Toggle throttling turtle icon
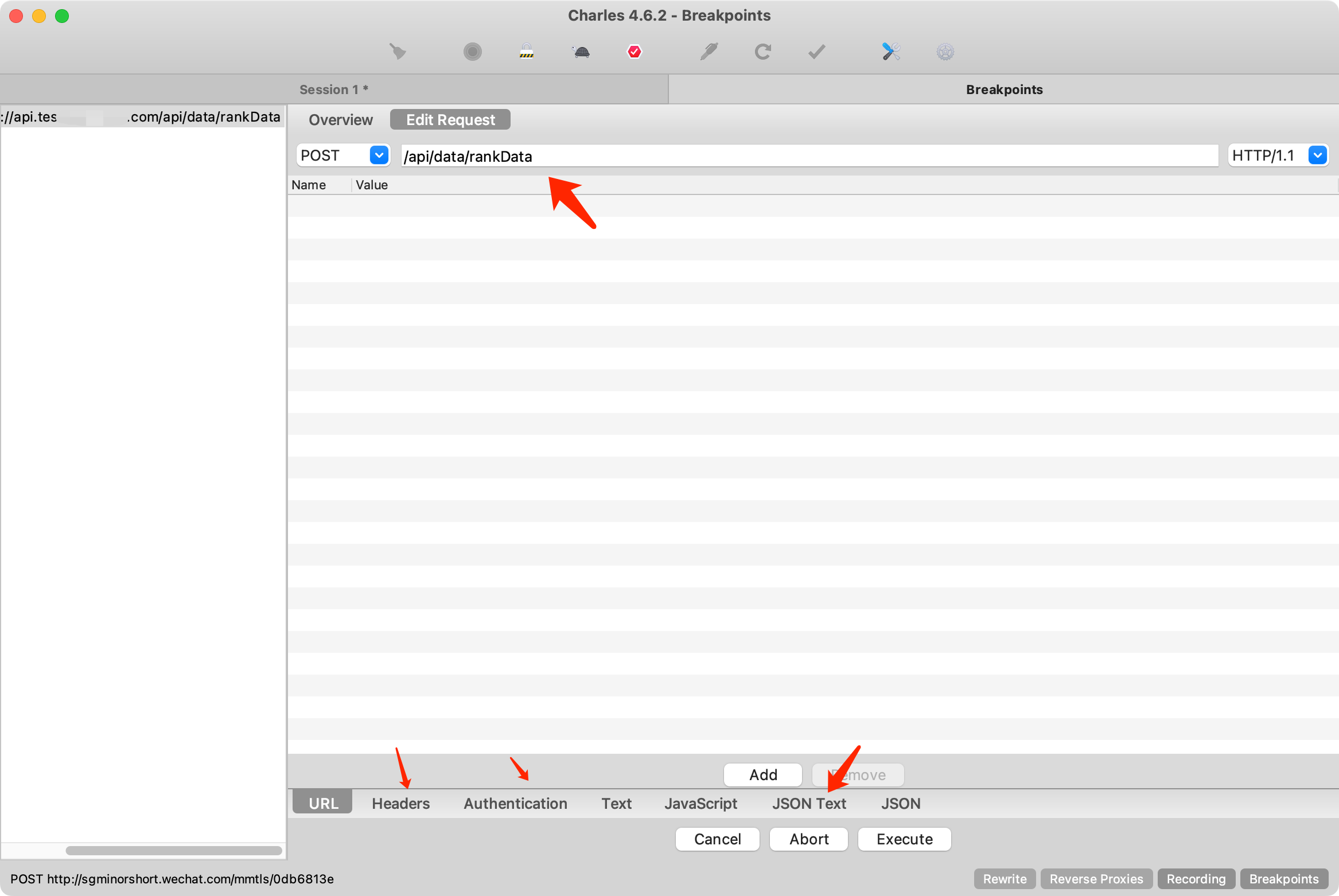The image size is (1339, 896). (581, 52)
